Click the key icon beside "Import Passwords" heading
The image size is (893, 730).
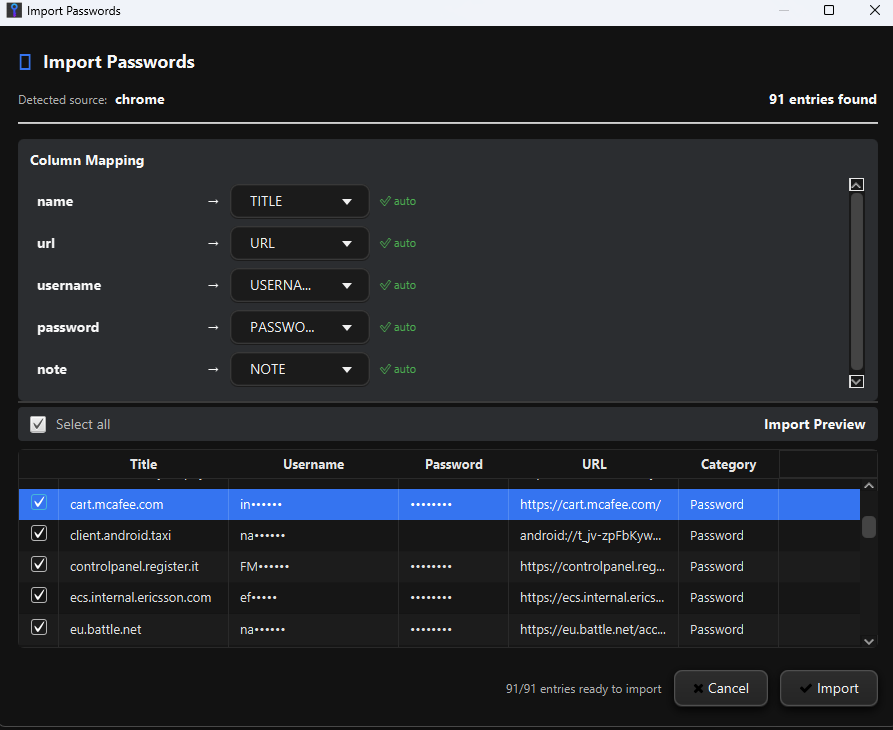coord(25,62)
